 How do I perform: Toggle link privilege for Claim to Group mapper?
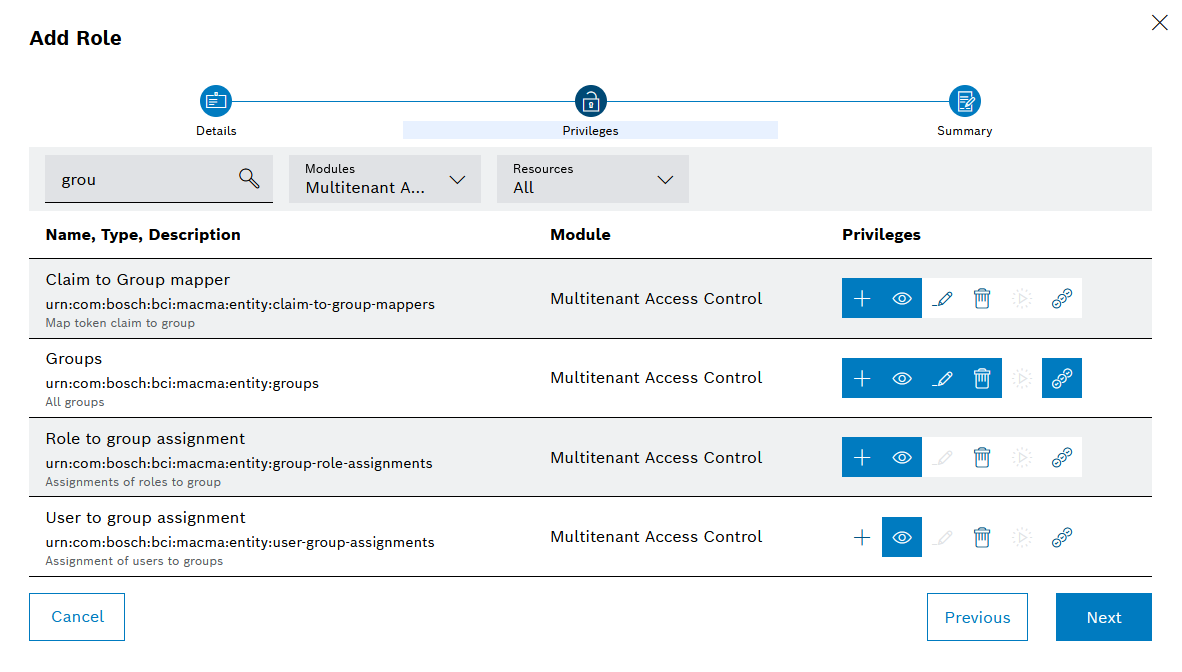[1062, 298]
